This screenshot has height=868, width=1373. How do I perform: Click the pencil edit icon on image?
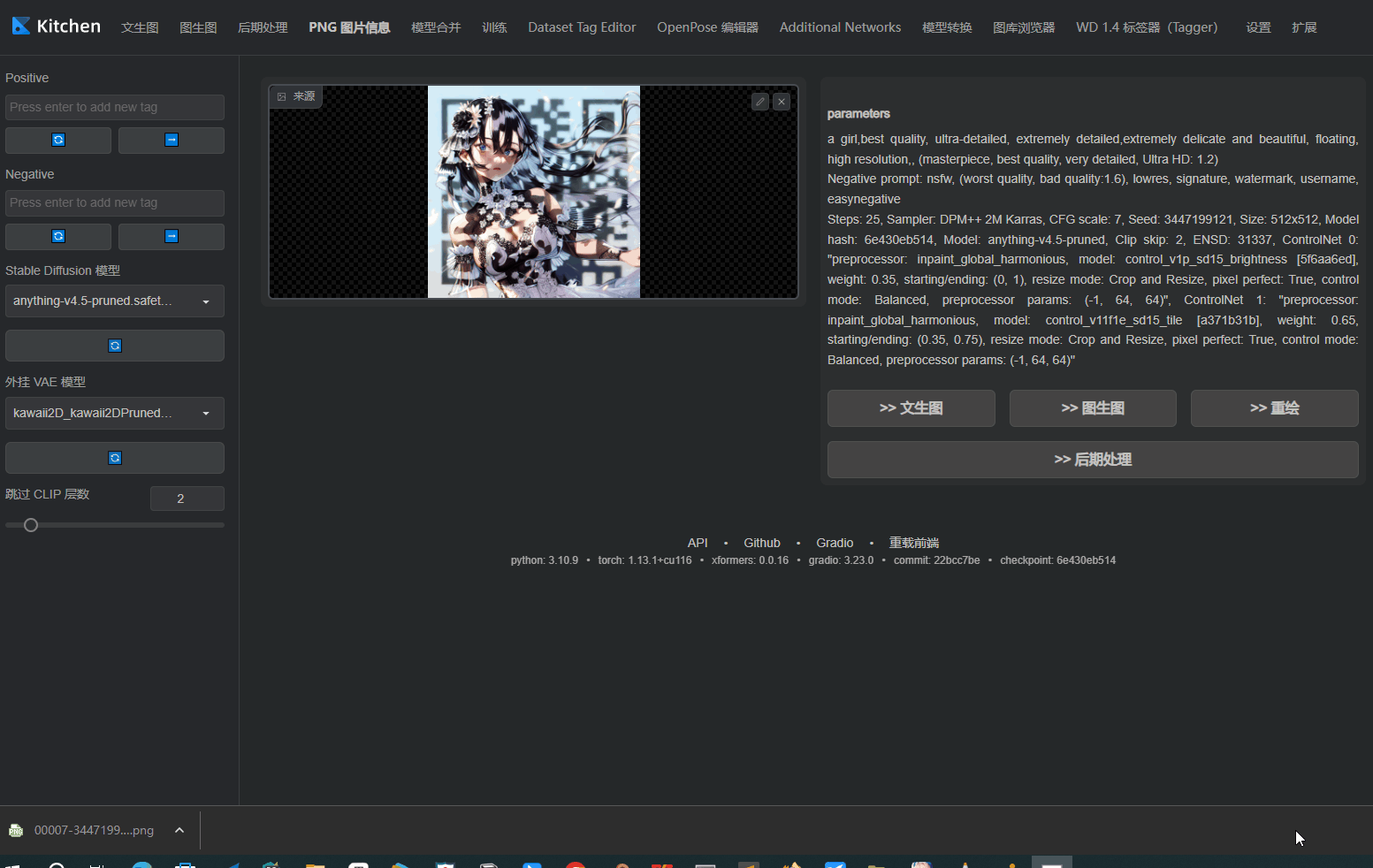760,102
